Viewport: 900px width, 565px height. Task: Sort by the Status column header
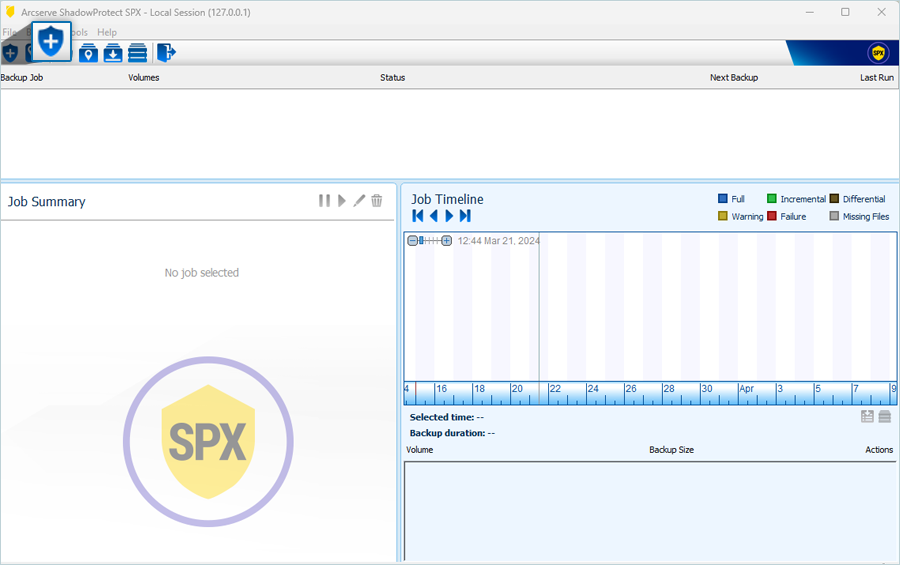coord(393,78)
